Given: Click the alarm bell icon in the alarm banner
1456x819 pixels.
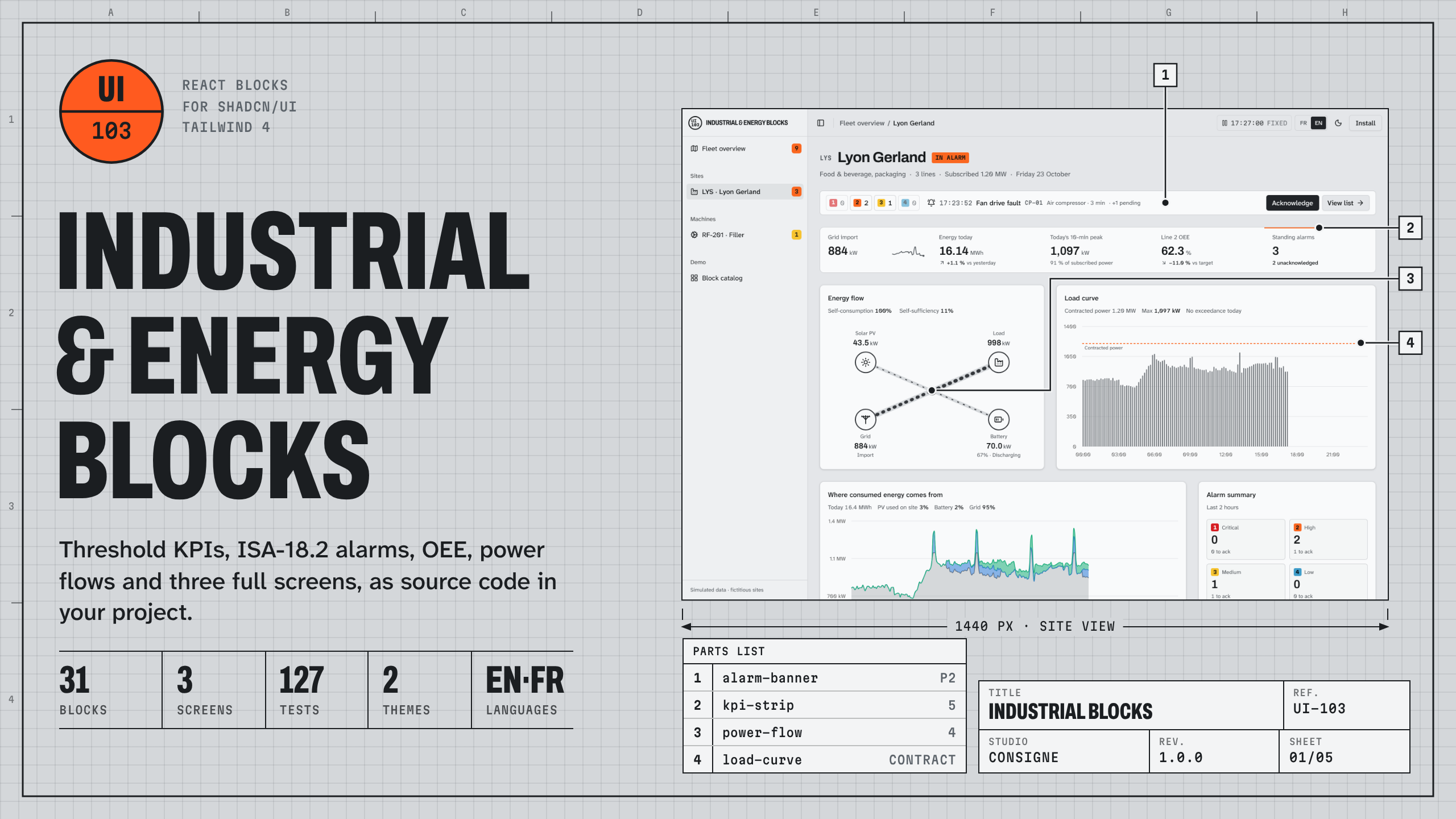Looking at the screenshot, I should (x=931, y=203).
